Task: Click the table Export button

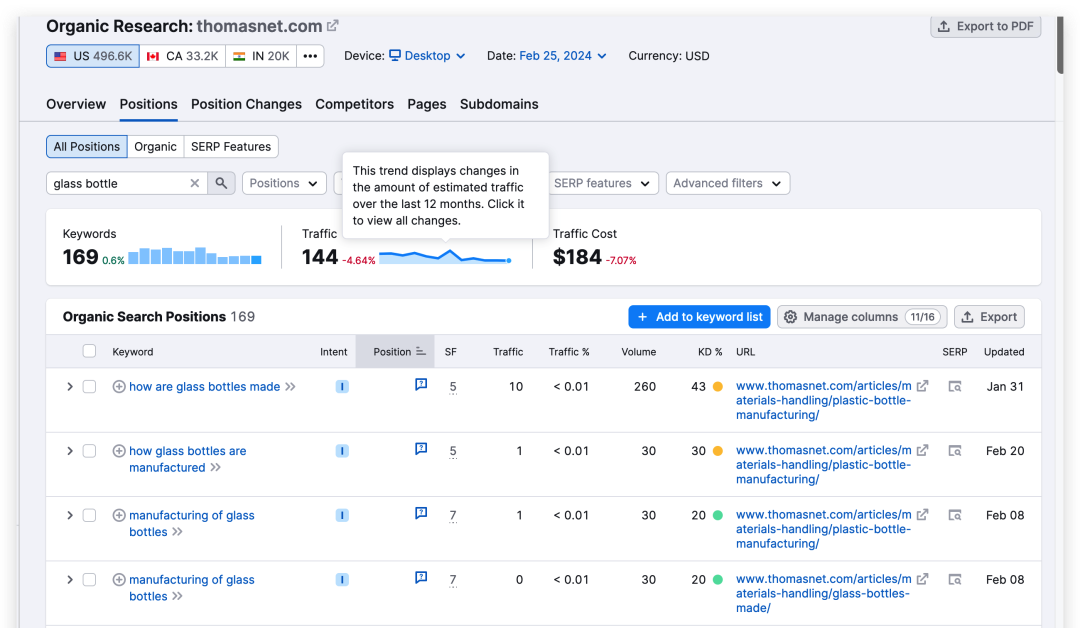Action: pyautogui.click(x=990, y=317)
